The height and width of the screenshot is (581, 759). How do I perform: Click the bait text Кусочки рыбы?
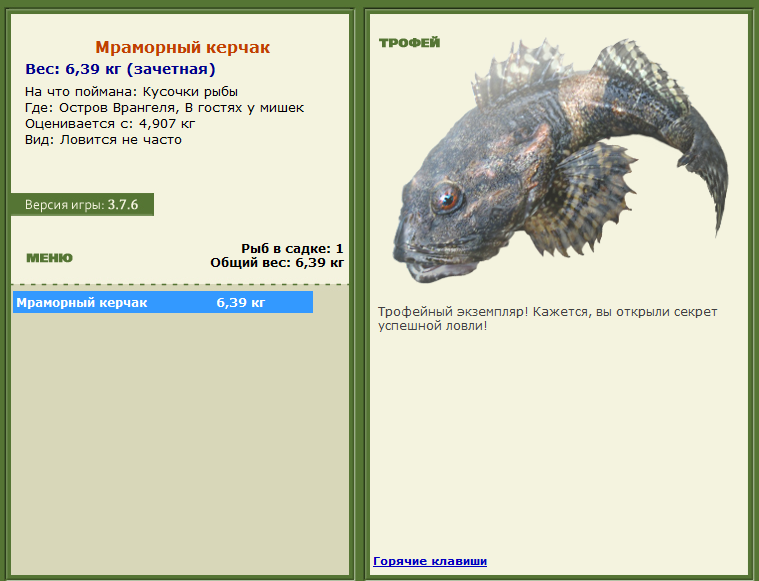tap(190, 92)
